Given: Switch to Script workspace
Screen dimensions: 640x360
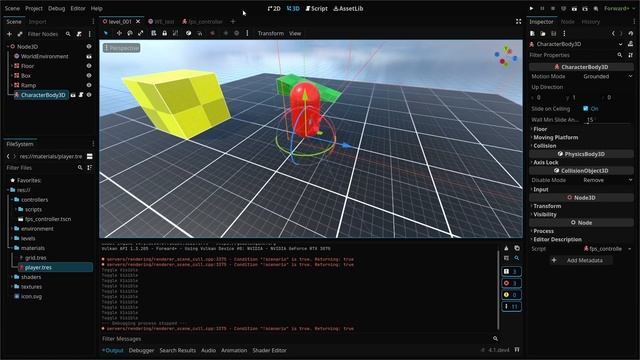Looking at the screenshot, I should coord(316,8).
